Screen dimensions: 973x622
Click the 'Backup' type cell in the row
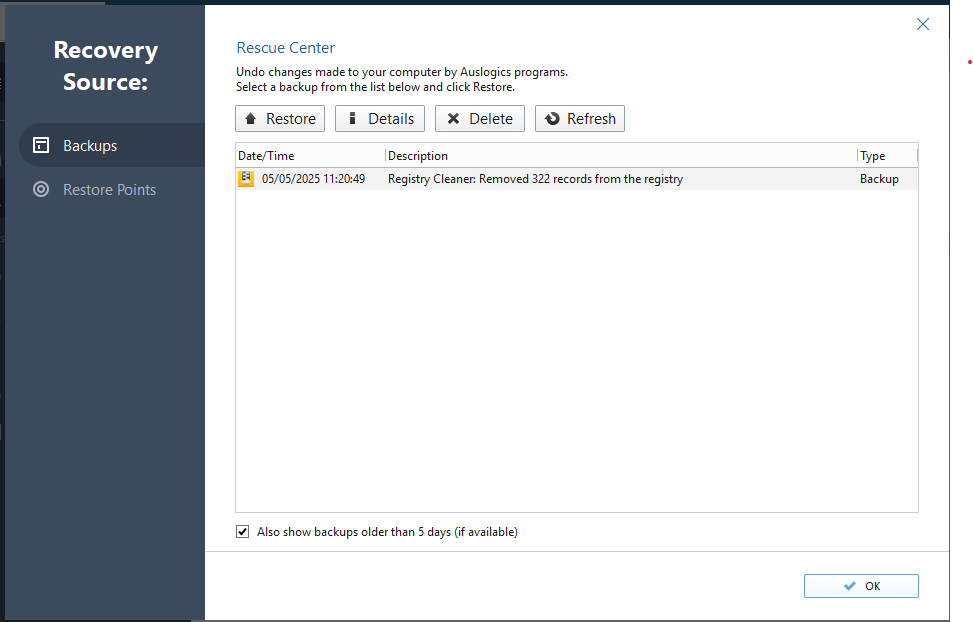pos(879,179)
